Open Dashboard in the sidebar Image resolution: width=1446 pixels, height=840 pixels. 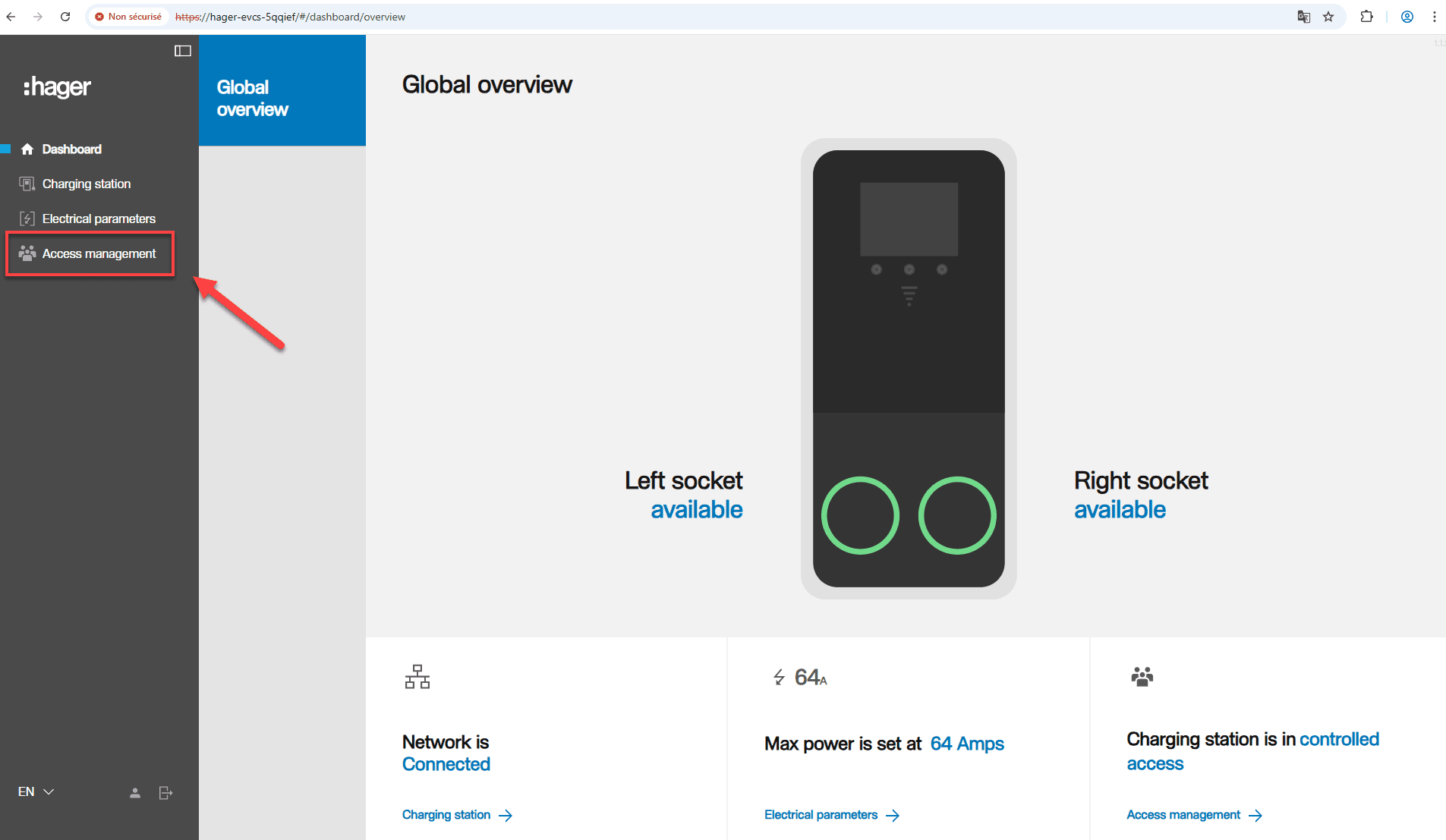[x=71, y=149]
